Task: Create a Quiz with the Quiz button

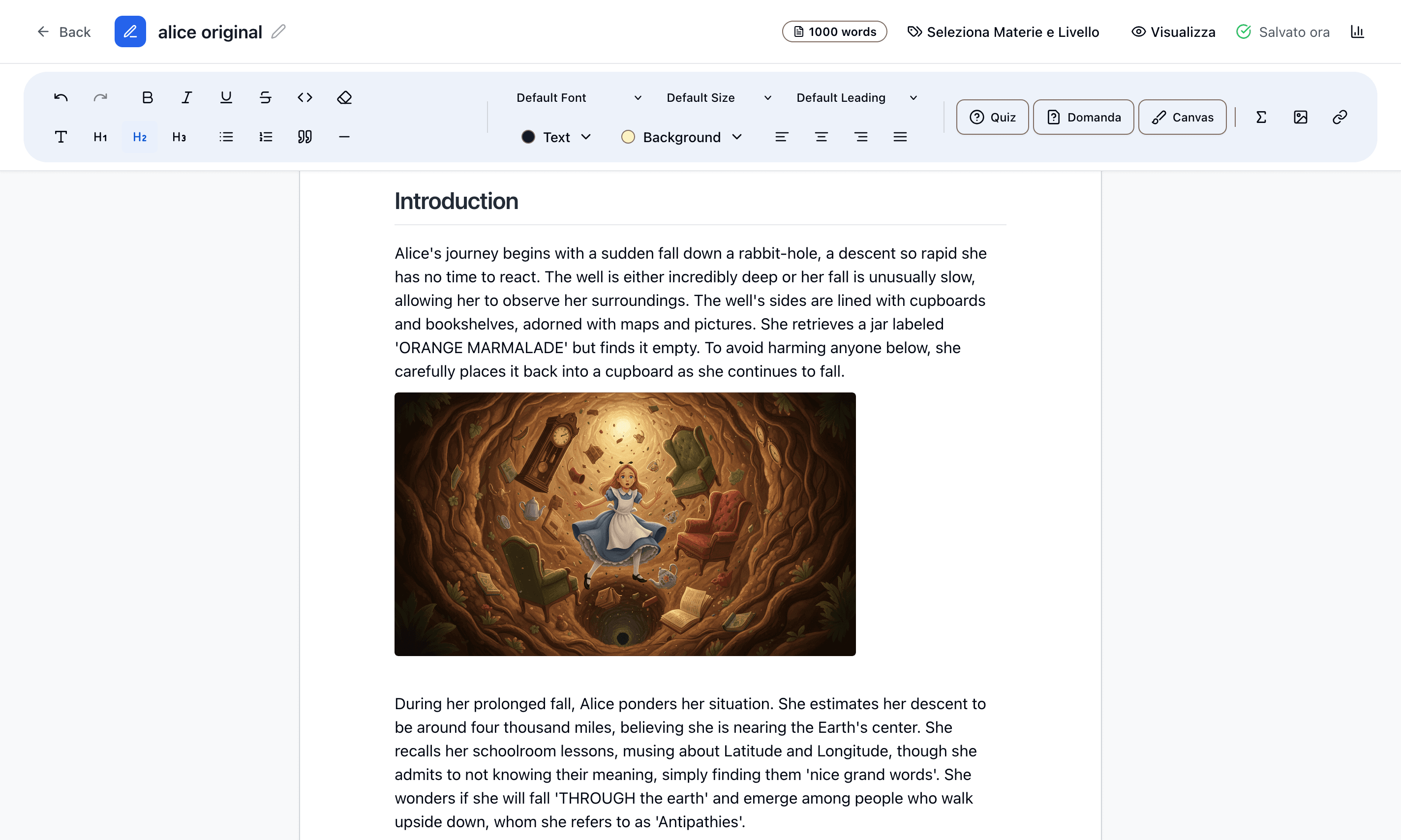Action: click(992, 117)
